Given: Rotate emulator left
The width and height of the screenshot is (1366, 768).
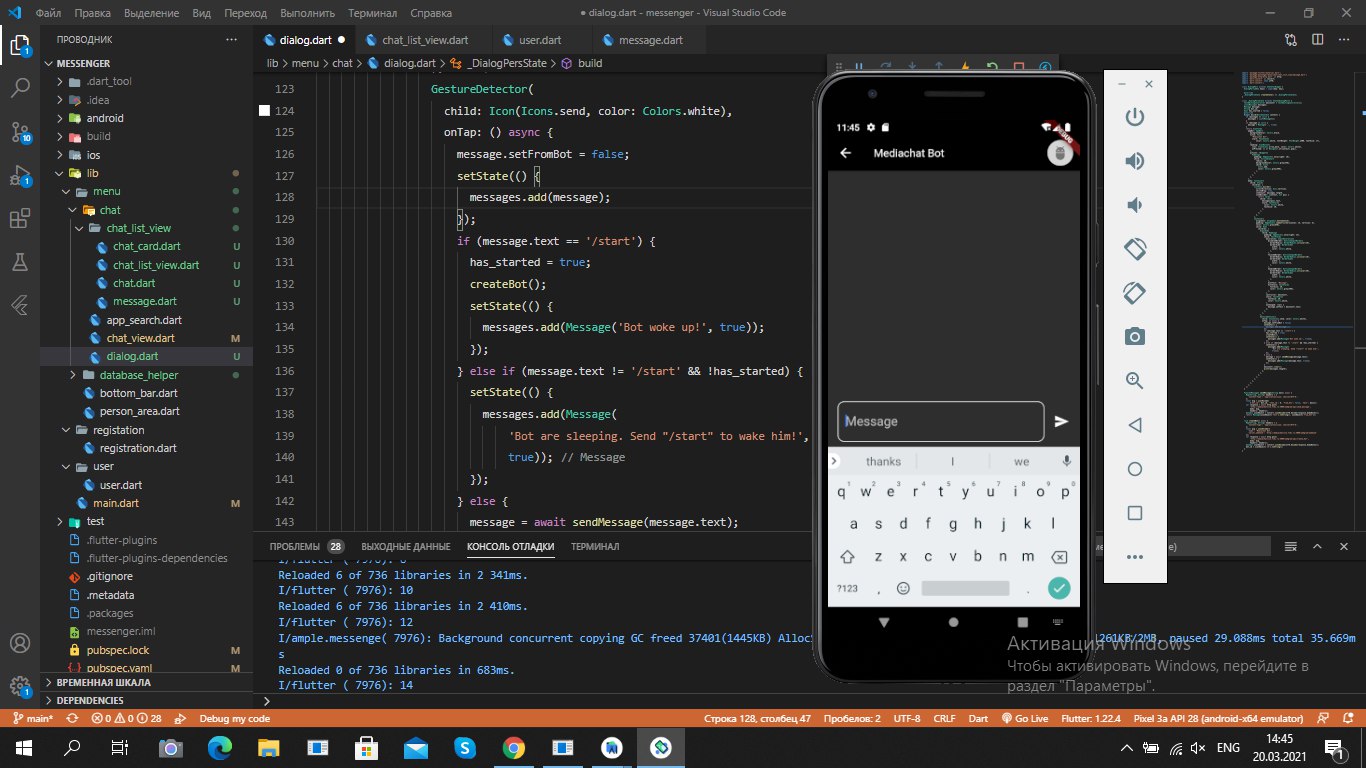Looking at the screenshot, I should [1134, 249].
